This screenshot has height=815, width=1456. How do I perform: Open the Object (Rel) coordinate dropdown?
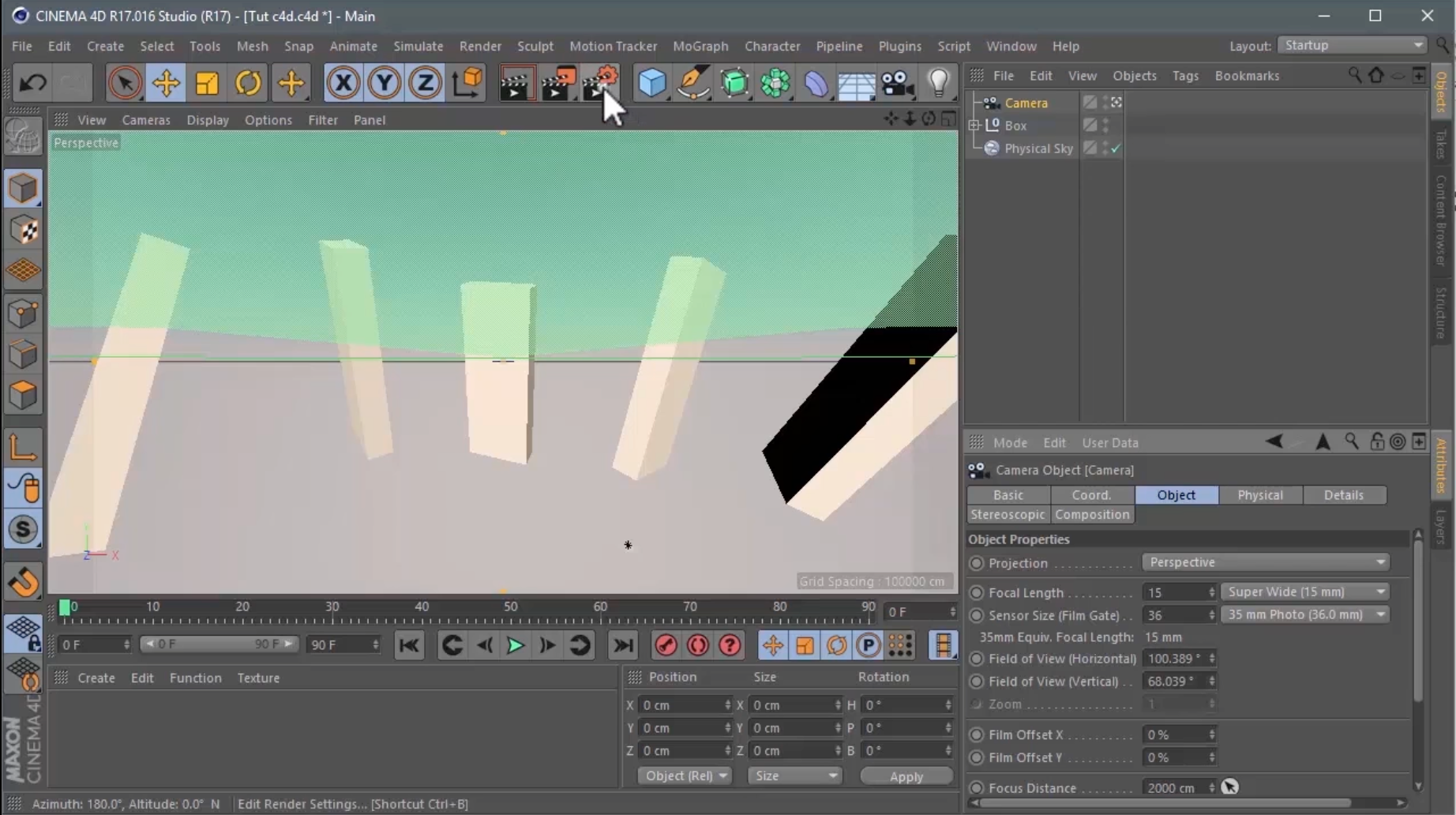(685, 776)
